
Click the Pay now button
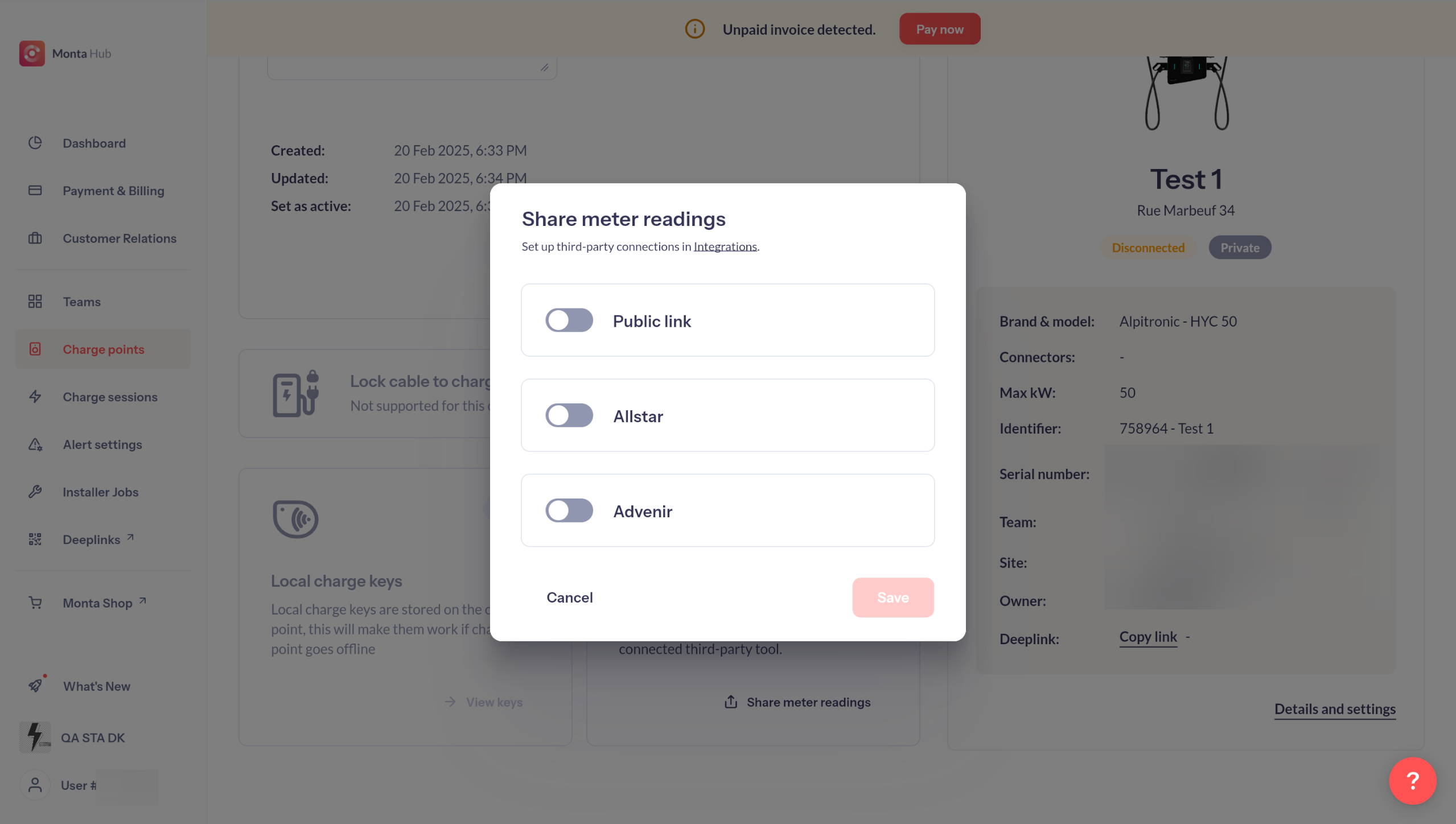tap(940, 29)
